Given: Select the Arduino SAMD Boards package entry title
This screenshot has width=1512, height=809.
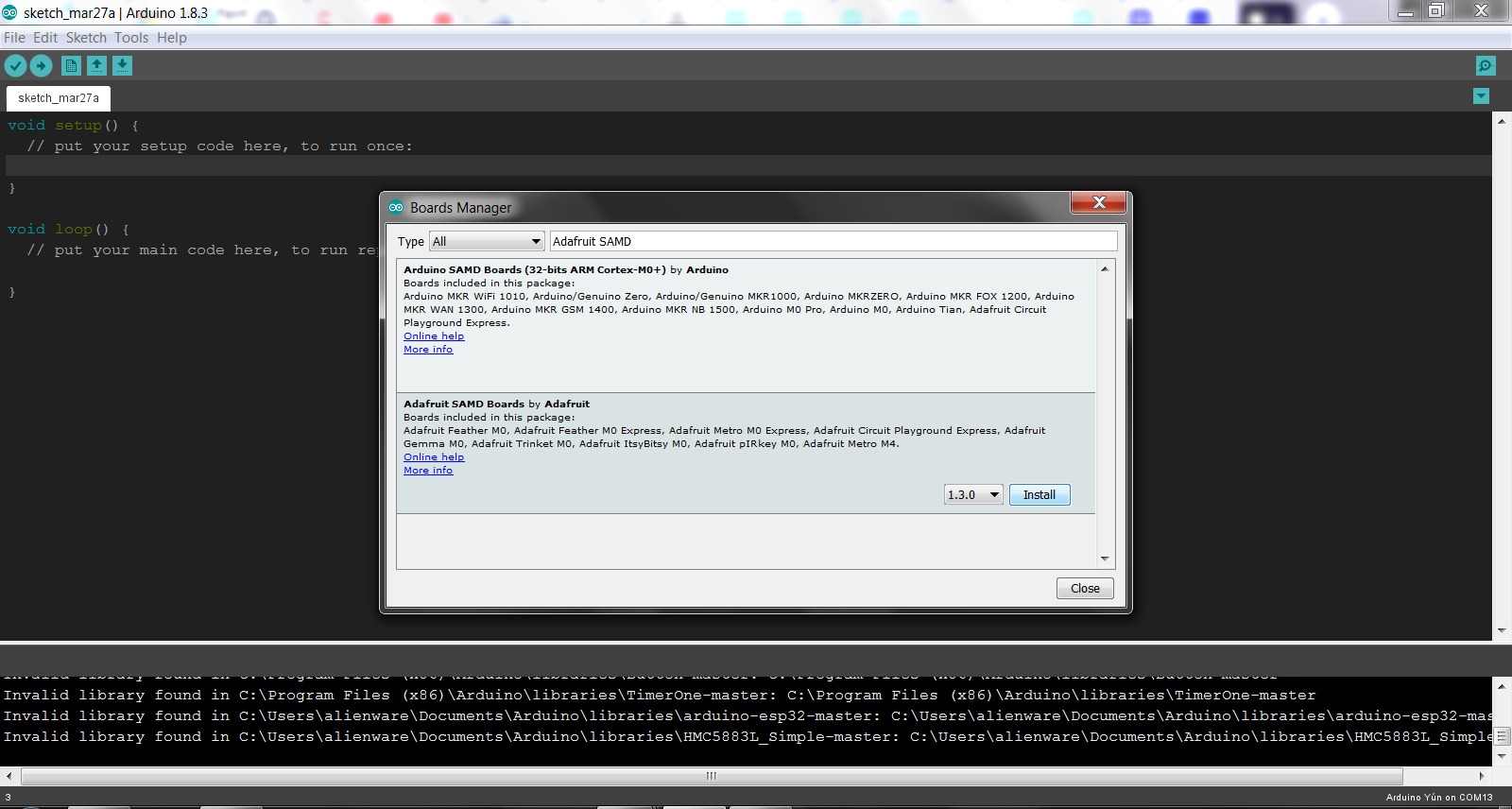Looking at the screenshot, I should (x=566, y=269).
